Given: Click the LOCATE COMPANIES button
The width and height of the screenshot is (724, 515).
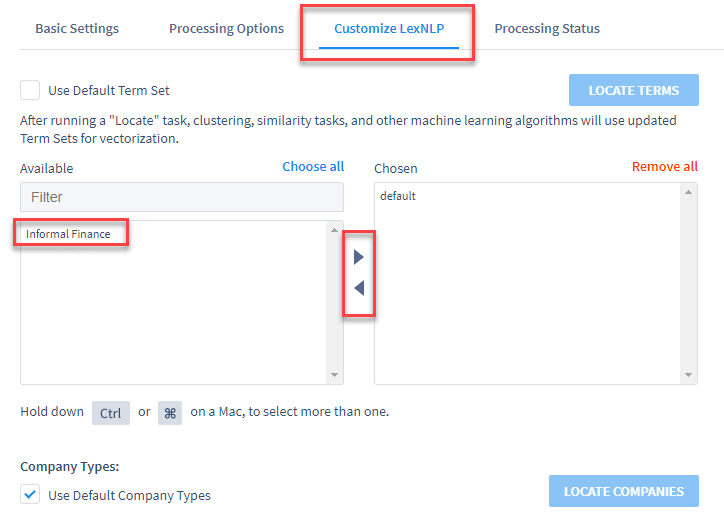Looking at the screenshot, I should [624, 491].
